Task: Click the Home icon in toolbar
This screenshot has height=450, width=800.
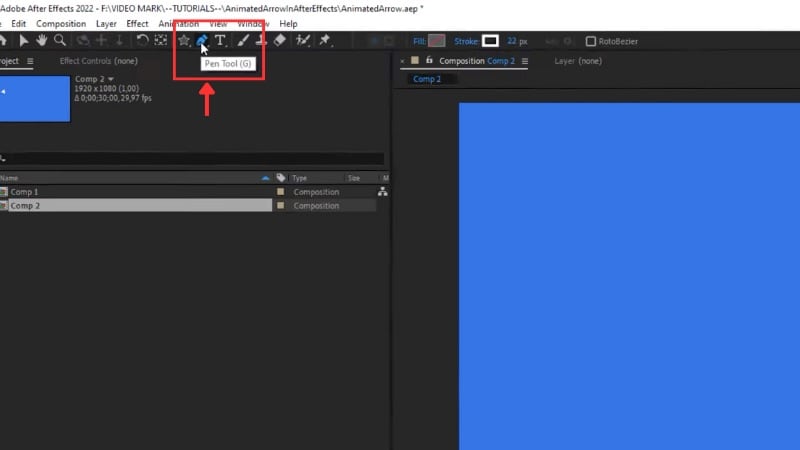Action: (3, 40)
